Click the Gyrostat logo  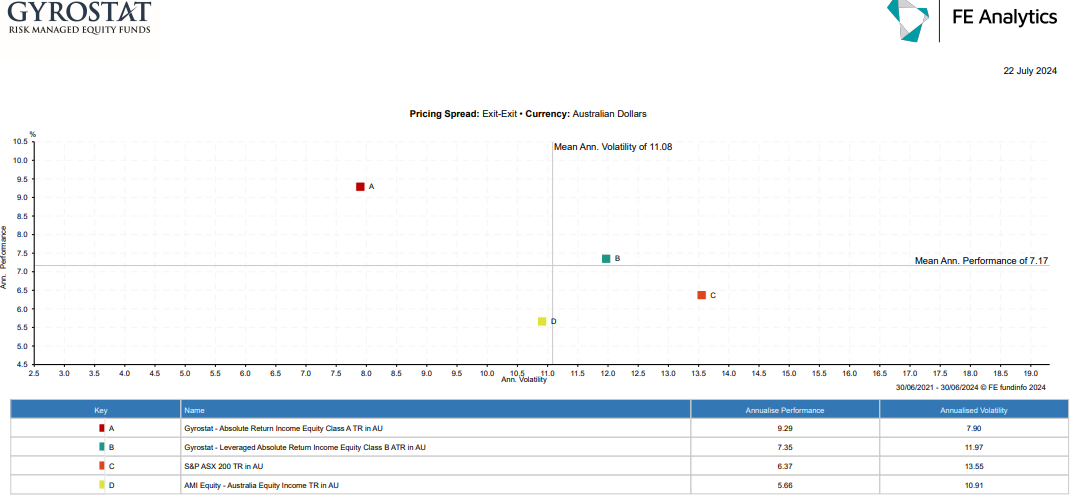pos(78,16)
